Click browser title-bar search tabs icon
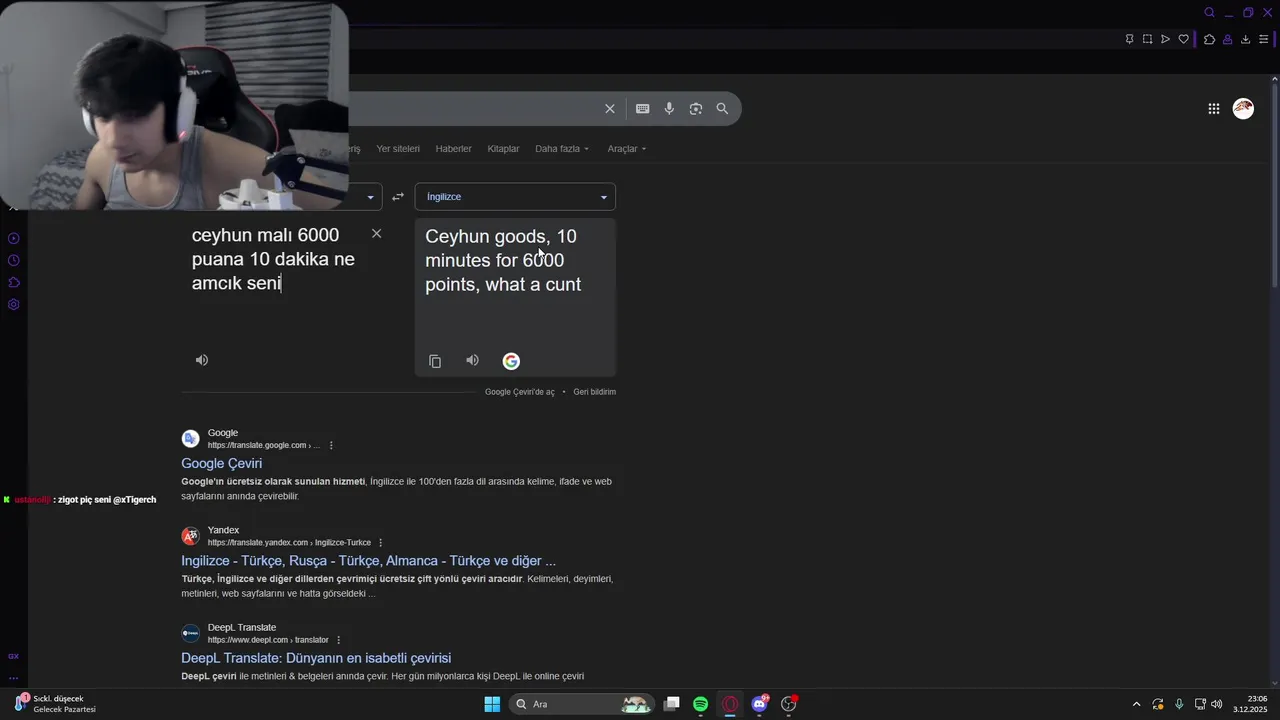This screenshot has width=1280, height=720. coord(1209,13)
